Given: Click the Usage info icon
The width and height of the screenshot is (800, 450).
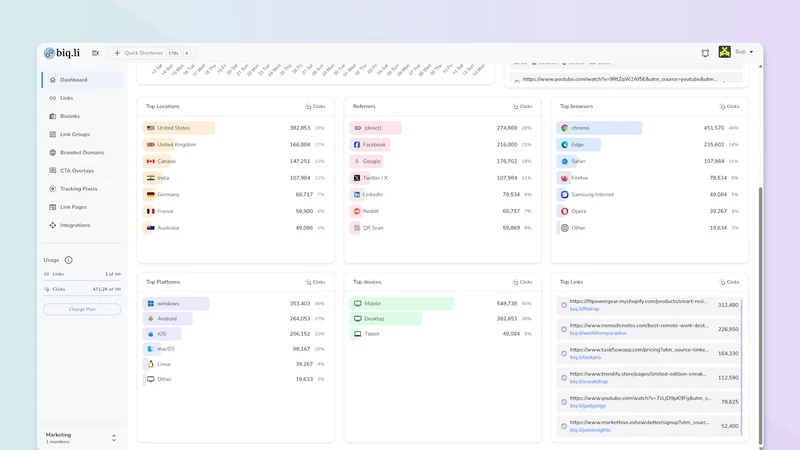Looking at the screenshot, I should [68, 260].
